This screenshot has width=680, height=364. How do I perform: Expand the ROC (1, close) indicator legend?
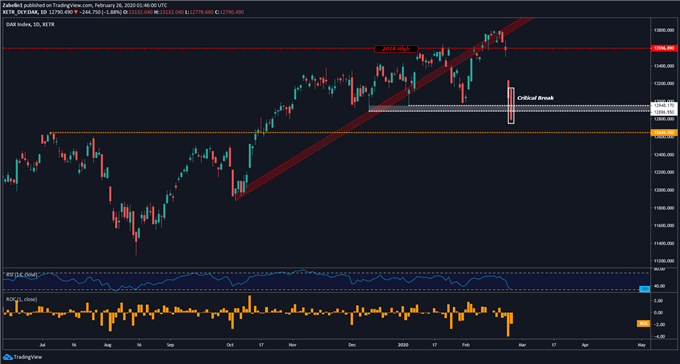[x=21, y=299]
